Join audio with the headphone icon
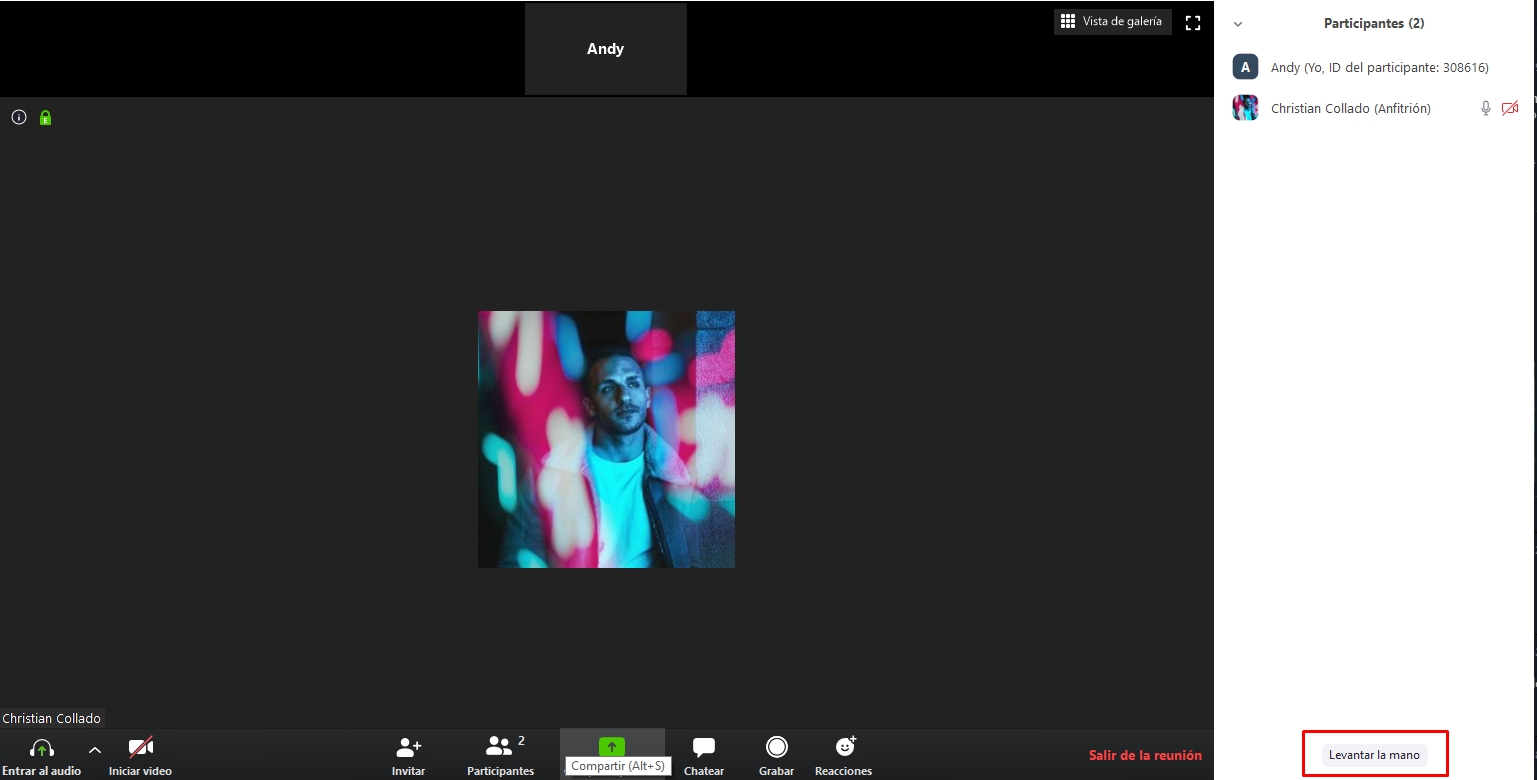 pos(42,755)
